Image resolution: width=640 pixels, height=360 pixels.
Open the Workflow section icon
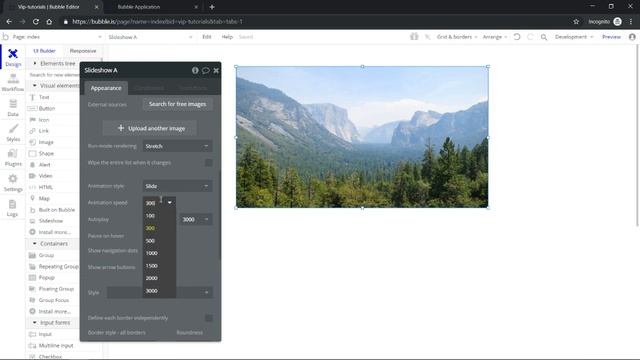[x=13, y=82]
